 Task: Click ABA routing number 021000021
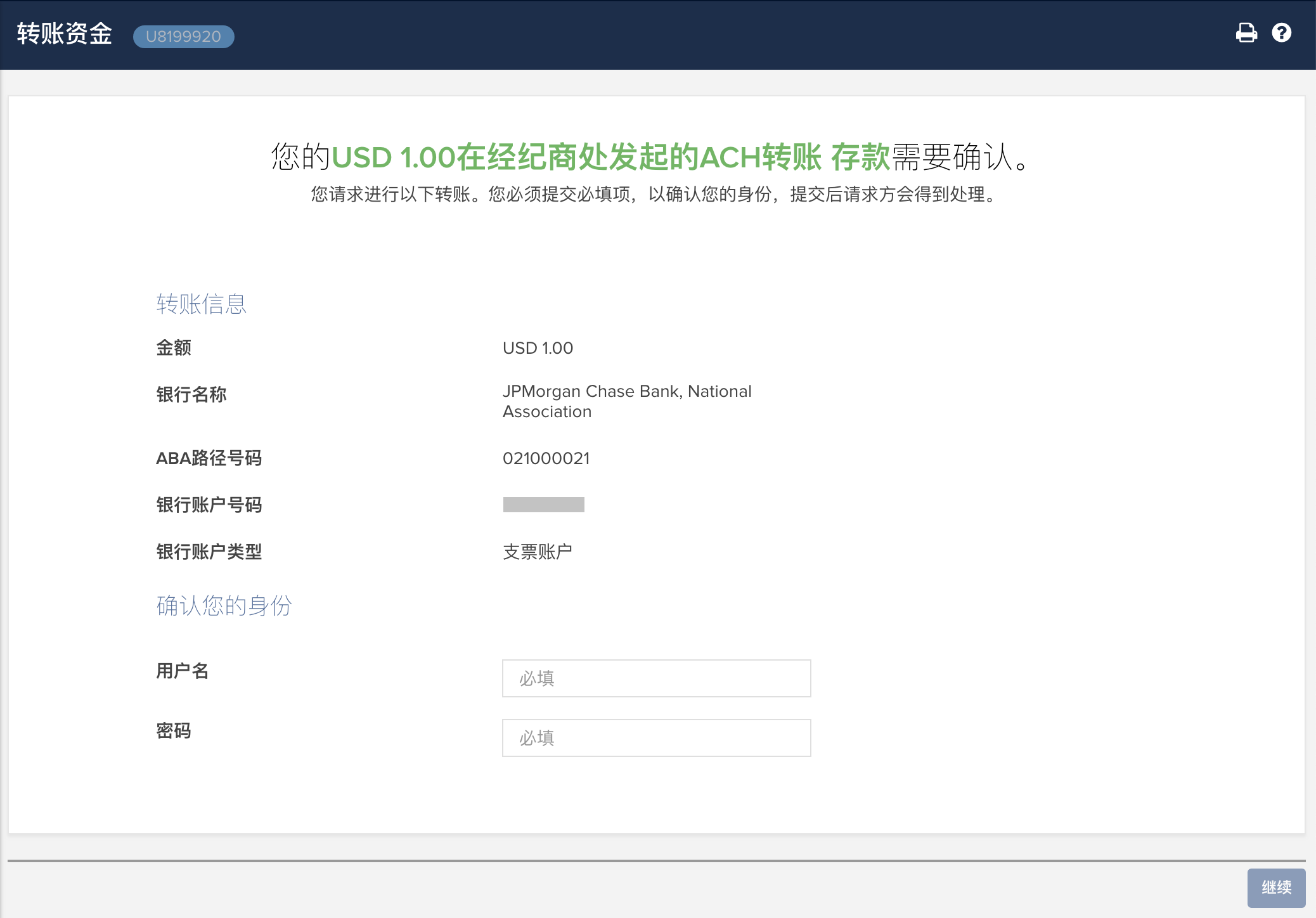click(546, 458)
